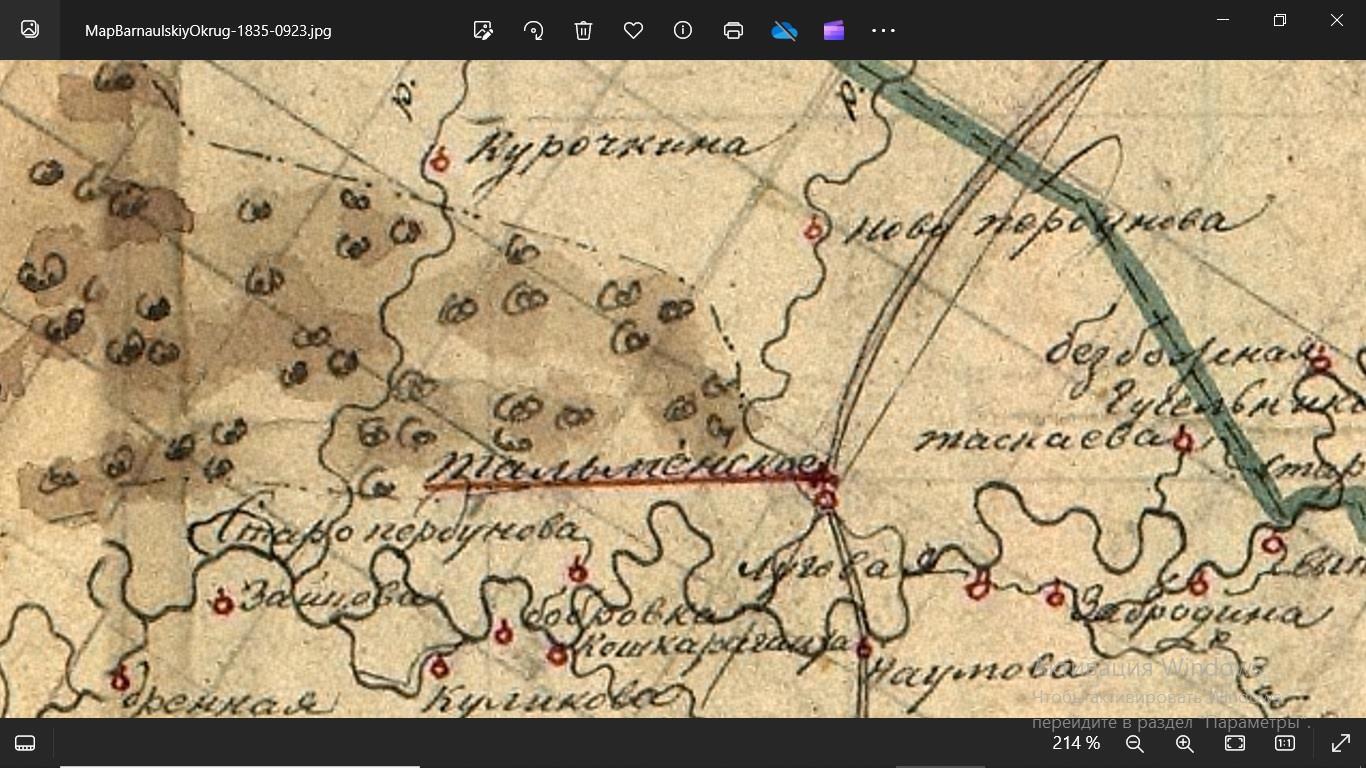Fit the image to window
The height and width of the screenshot is (768, 1366).
[x=1235, y=743]
